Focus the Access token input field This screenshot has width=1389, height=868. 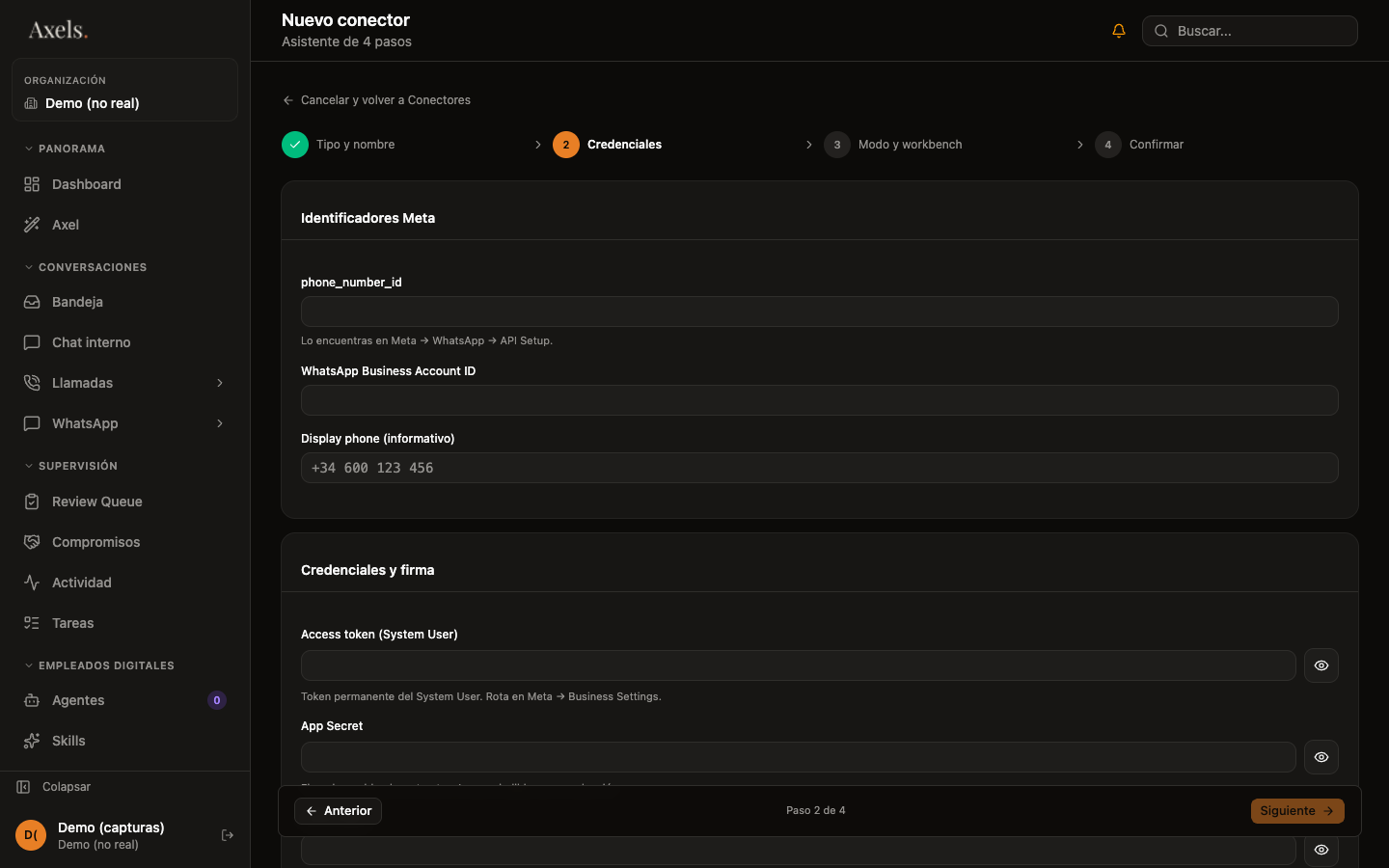coord(799,665)
